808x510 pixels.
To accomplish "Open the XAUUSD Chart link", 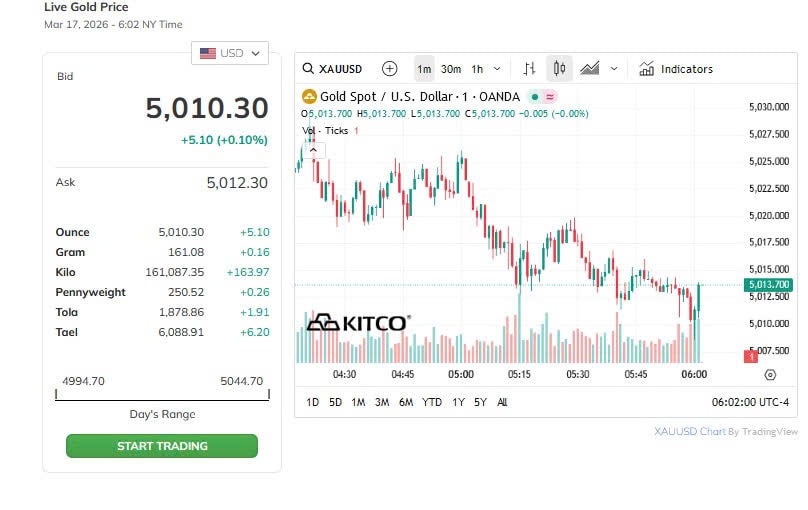I will [689, 432].
